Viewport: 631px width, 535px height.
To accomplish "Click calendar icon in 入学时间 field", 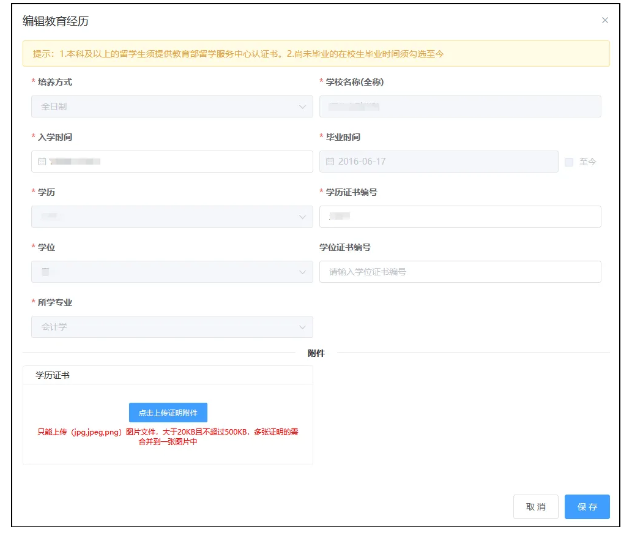I will [x=42, y=161].
